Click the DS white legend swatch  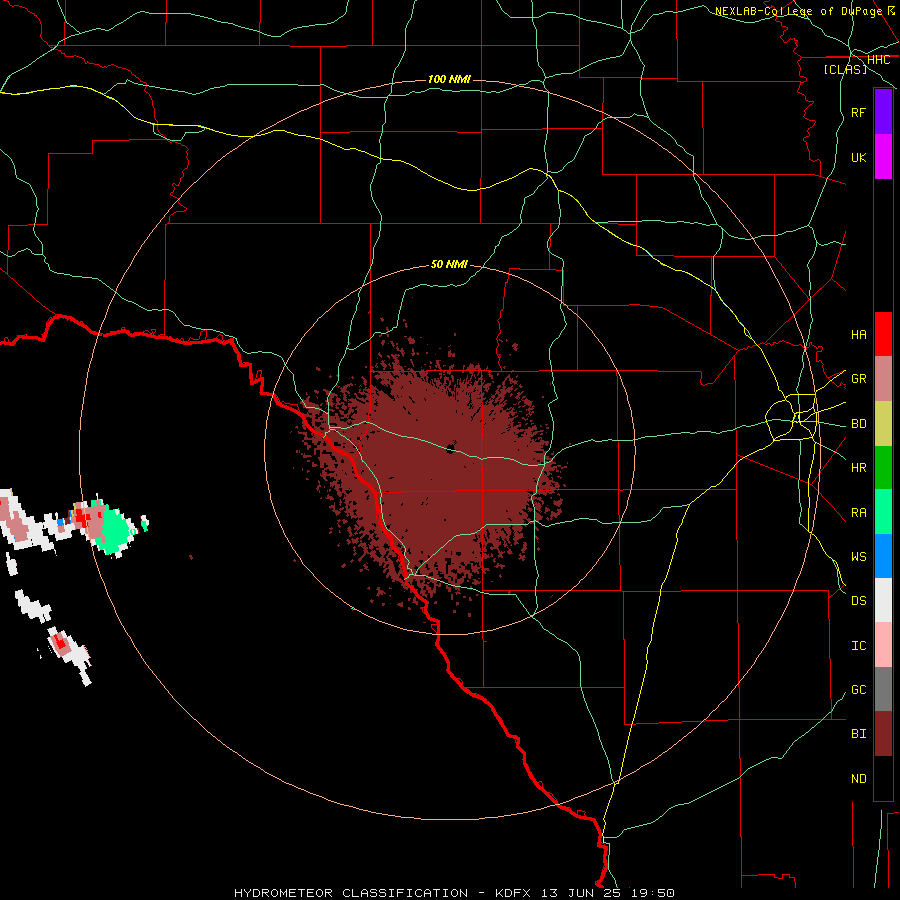[883, 600]
